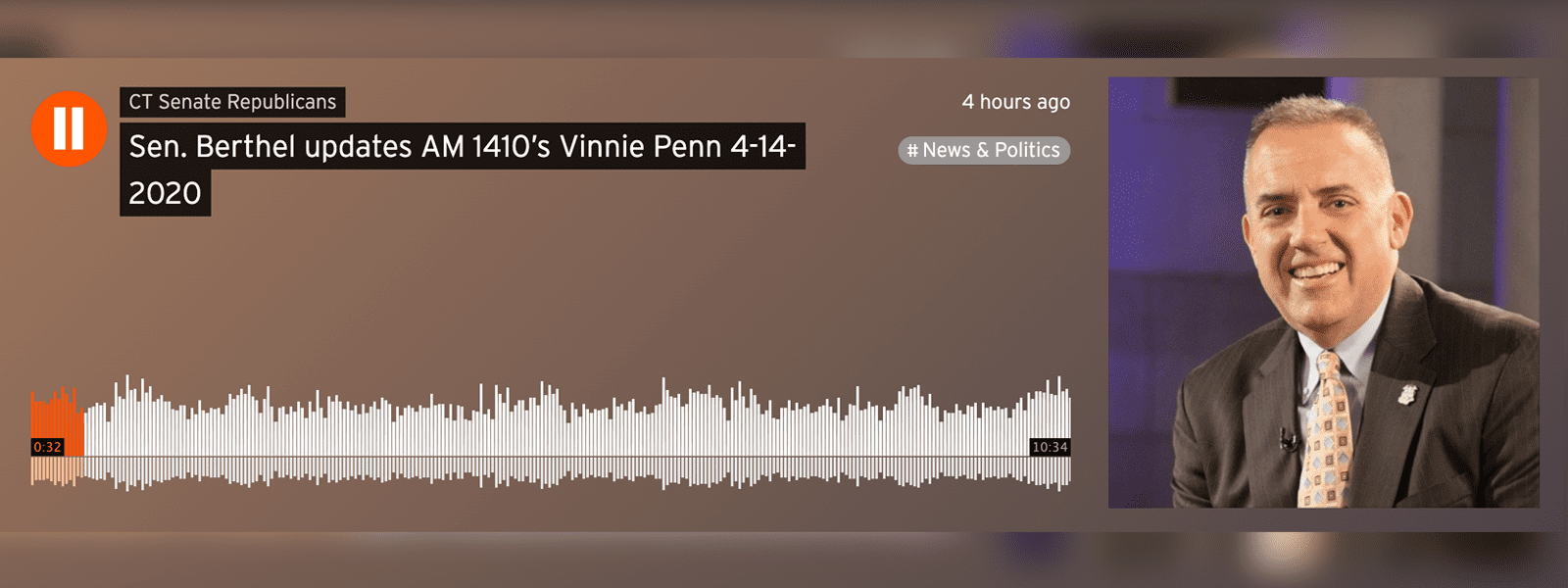The image size is (1568, 588).
Task: Seek to waveform three-quarters through the track
Action: [811, 431]
